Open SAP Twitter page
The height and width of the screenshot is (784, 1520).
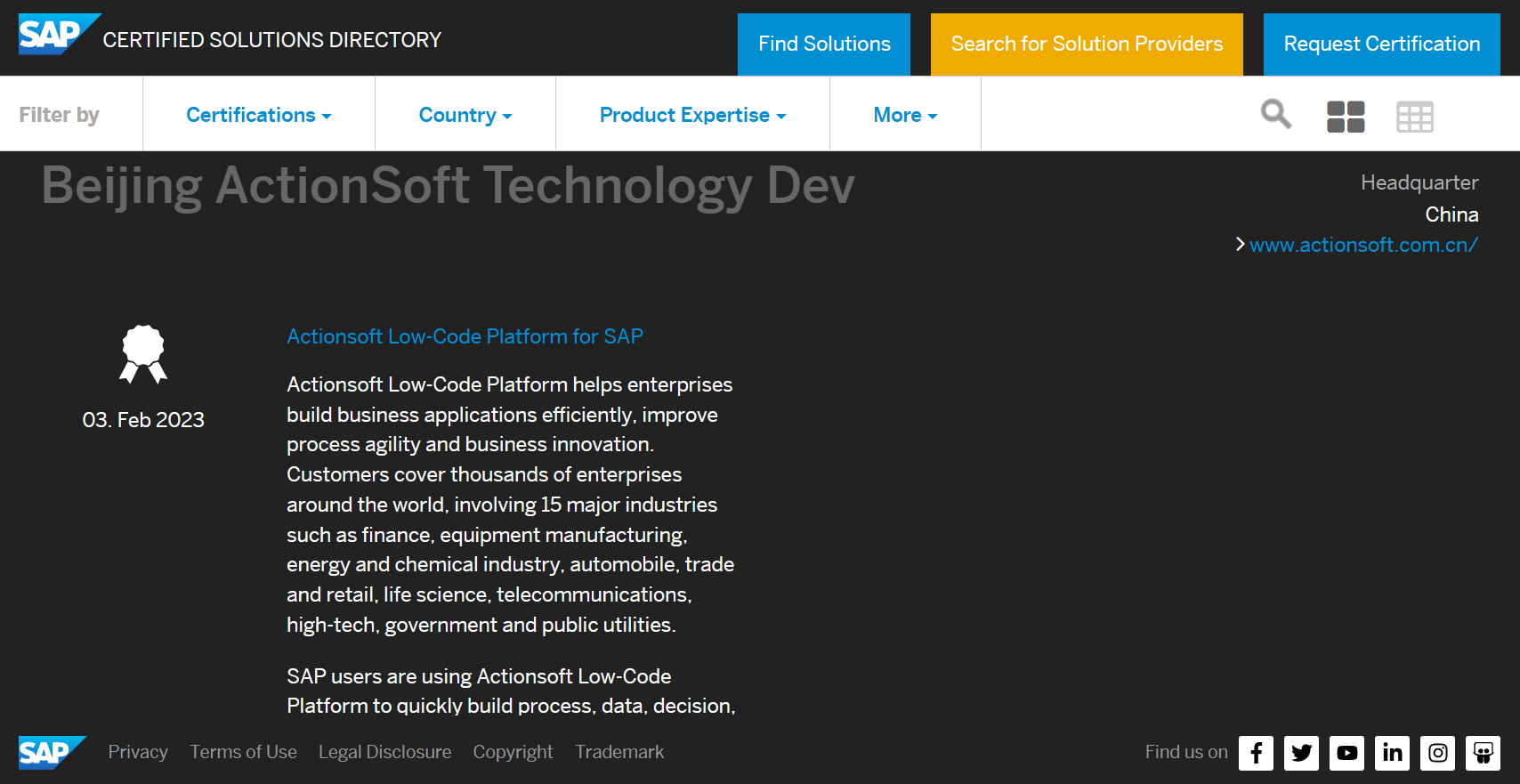click(x=1301, y=753)
